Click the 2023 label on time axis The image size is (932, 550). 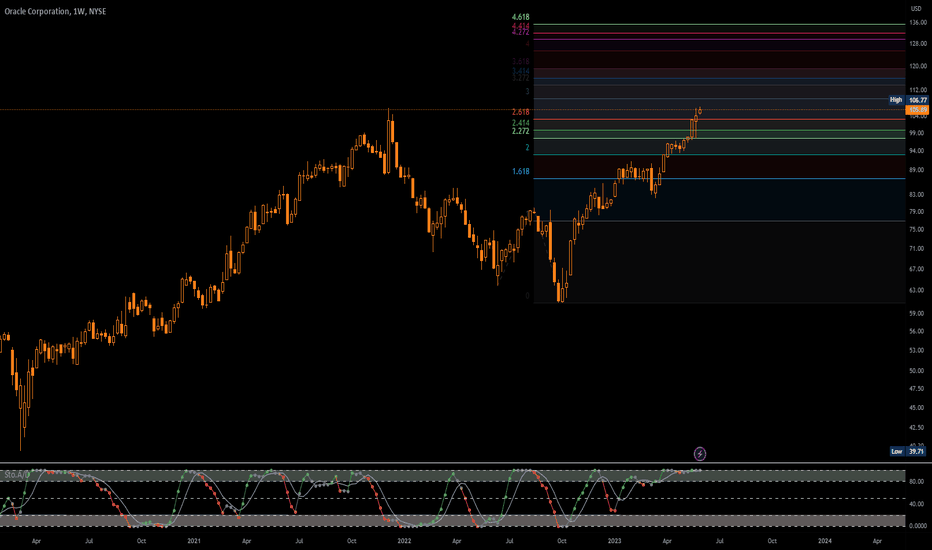click(x=614, y=541)
